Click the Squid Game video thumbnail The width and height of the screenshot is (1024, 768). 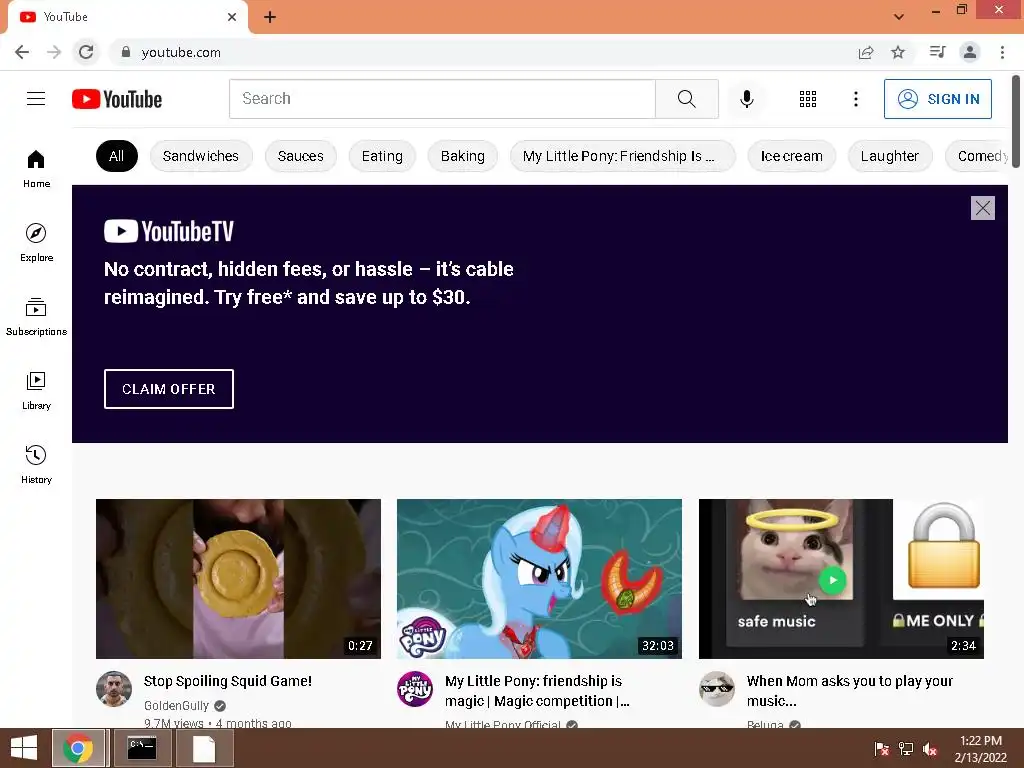pos(238,579)
